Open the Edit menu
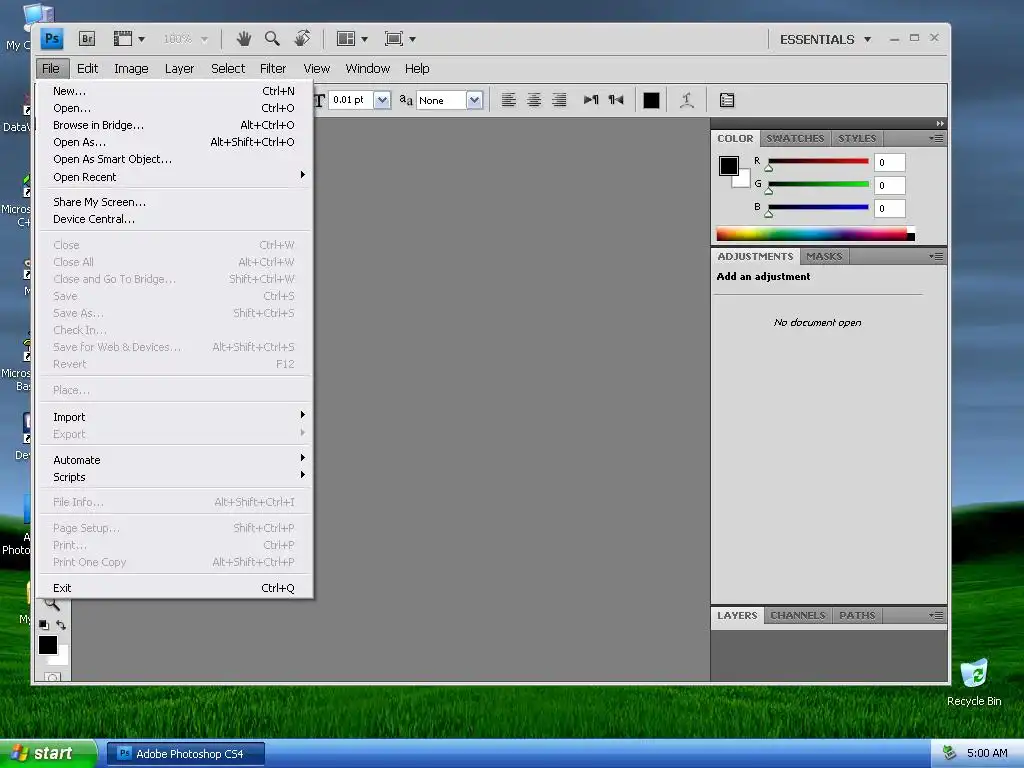This screenshot has width=1024, height=768. pos(87,69)
